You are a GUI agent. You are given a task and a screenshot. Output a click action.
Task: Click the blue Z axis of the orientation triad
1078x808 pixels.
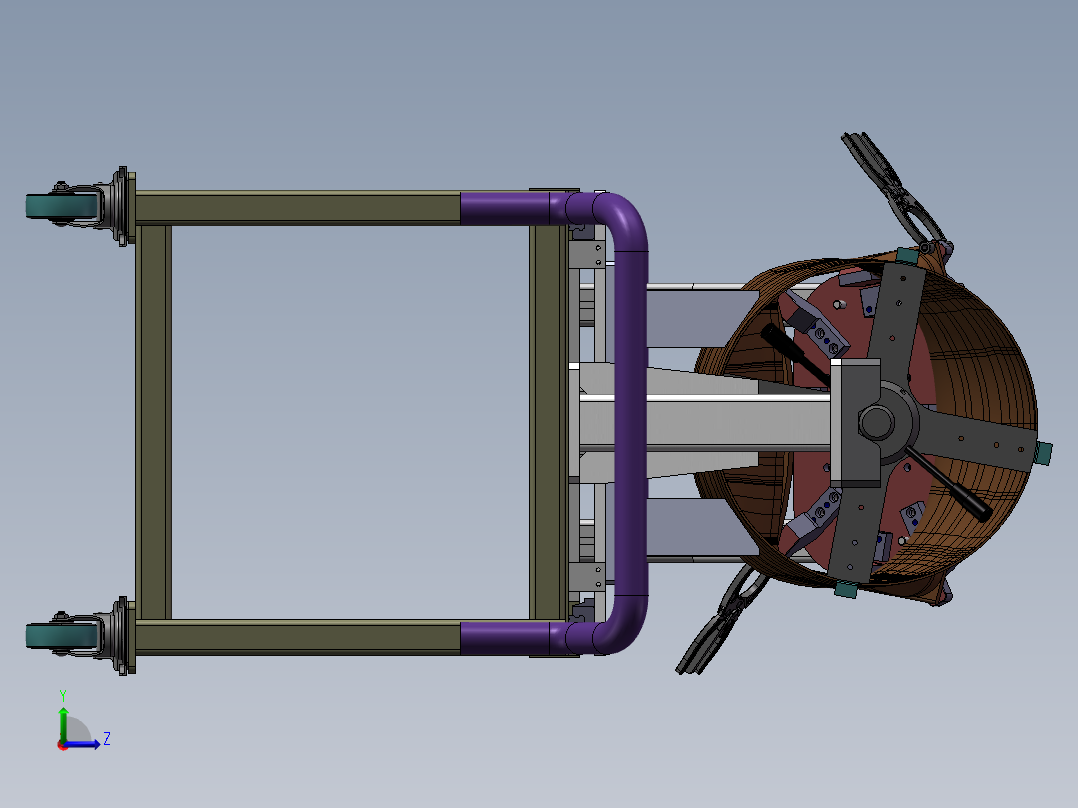pyautogui.click(x=82, y=743)
